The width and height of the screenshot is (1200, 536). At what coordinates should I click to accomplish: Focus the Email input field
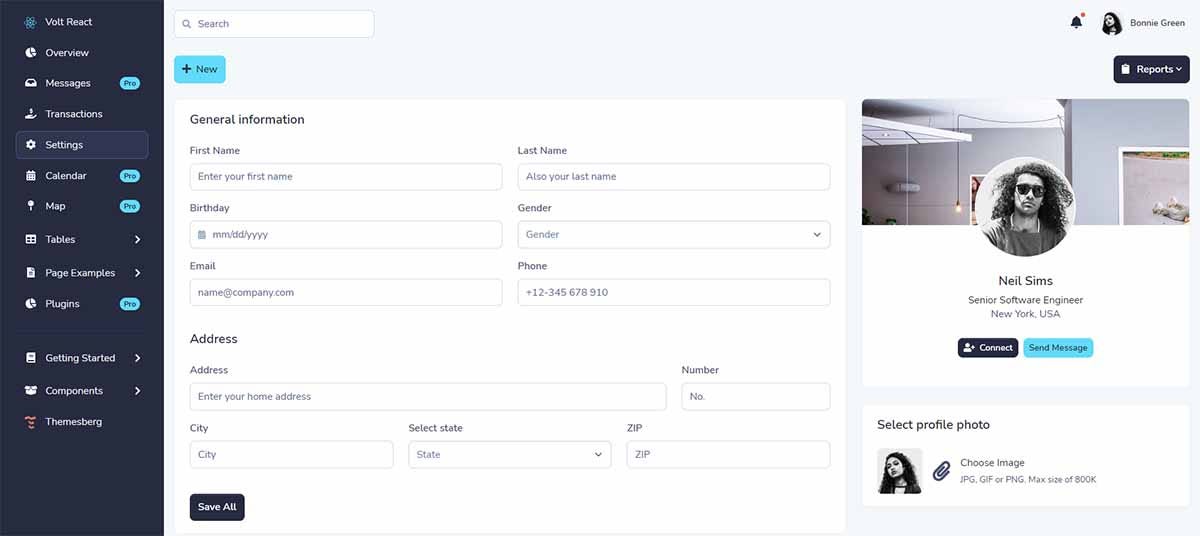346,292
